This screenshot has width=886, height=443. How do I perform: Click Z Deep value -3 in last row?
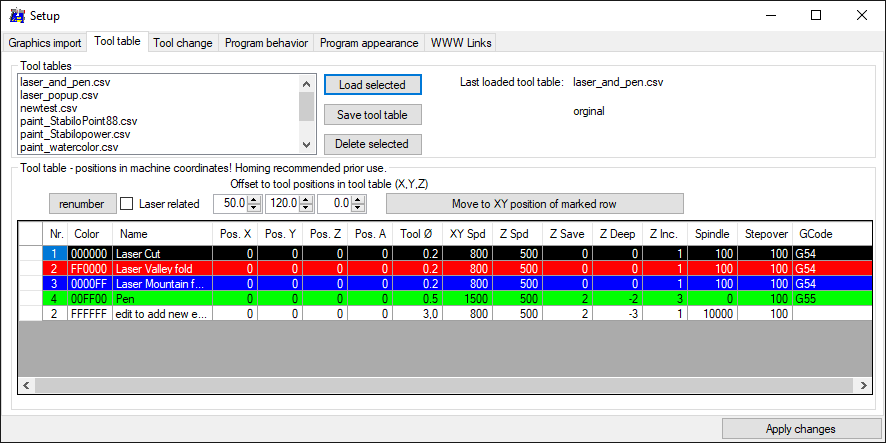(619, 314)
